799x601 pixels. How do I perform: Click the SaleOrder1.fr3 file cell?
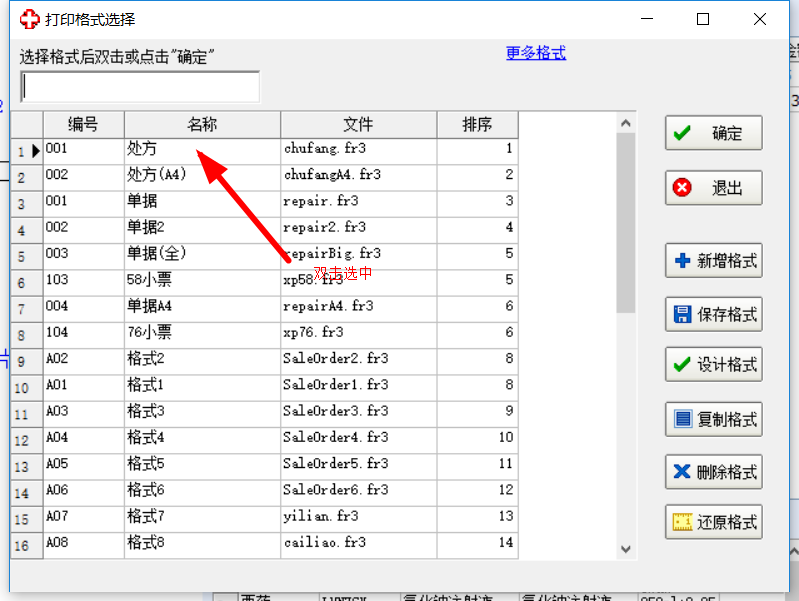tap(358, 387)
